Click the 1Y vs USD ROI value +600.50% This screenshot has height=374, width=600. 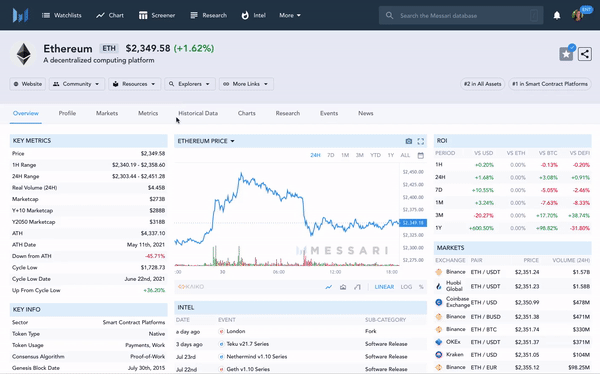481,228
